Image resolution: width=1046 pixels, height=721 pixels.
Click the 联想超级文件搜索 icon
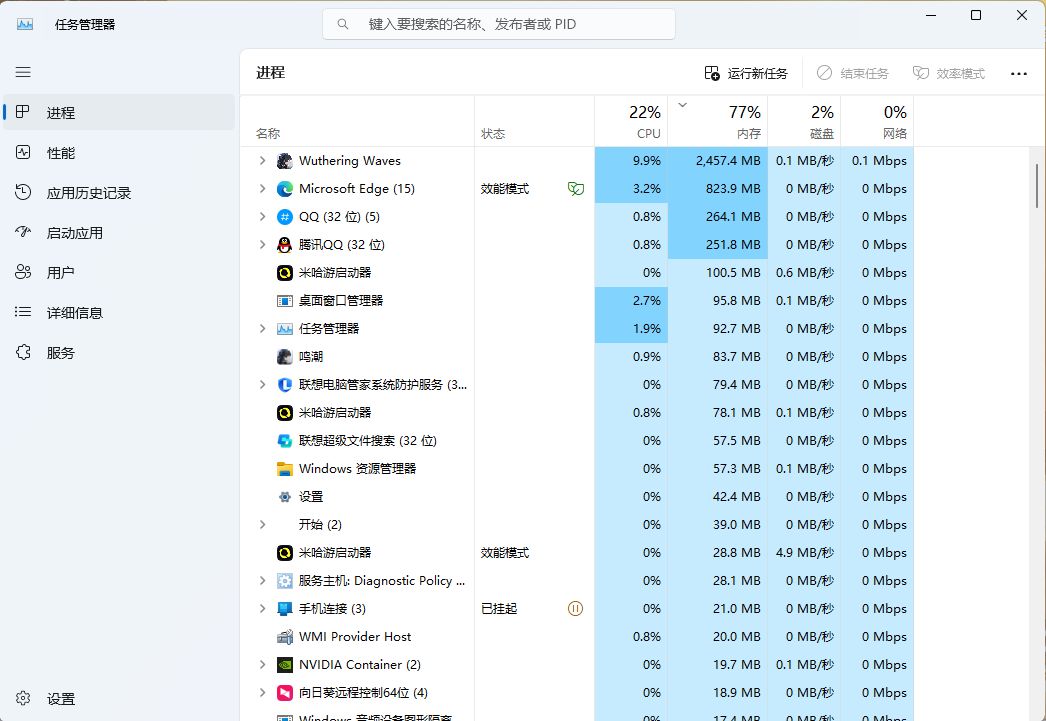(x=285, y=441)
